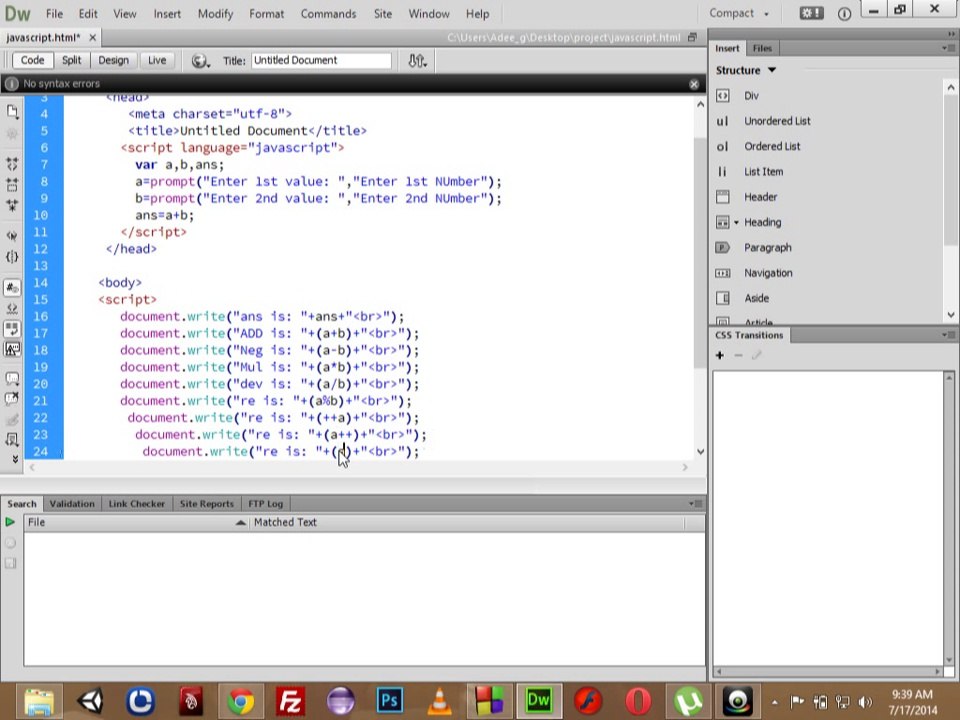The height and width of the screenshot is (720, 960).
Task: Click the Select Parent Tag icon
Action: coord(12,236)
